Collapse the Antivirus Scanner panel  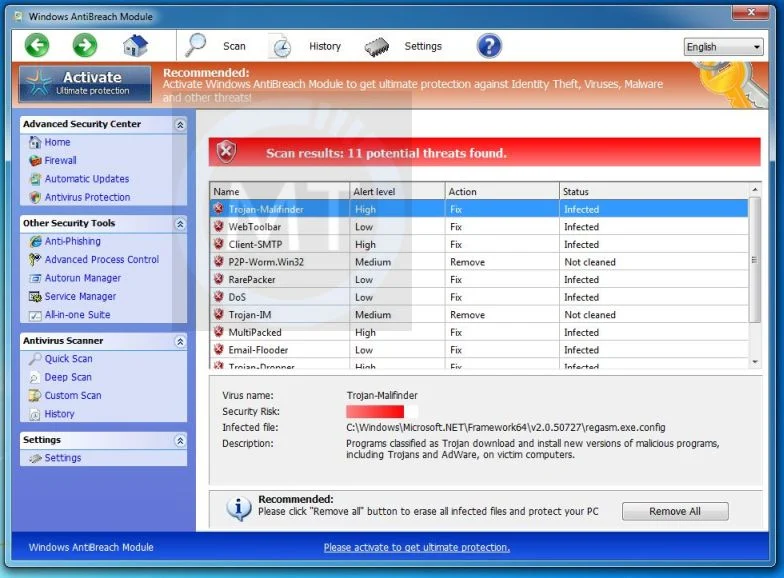click(180, 342)
